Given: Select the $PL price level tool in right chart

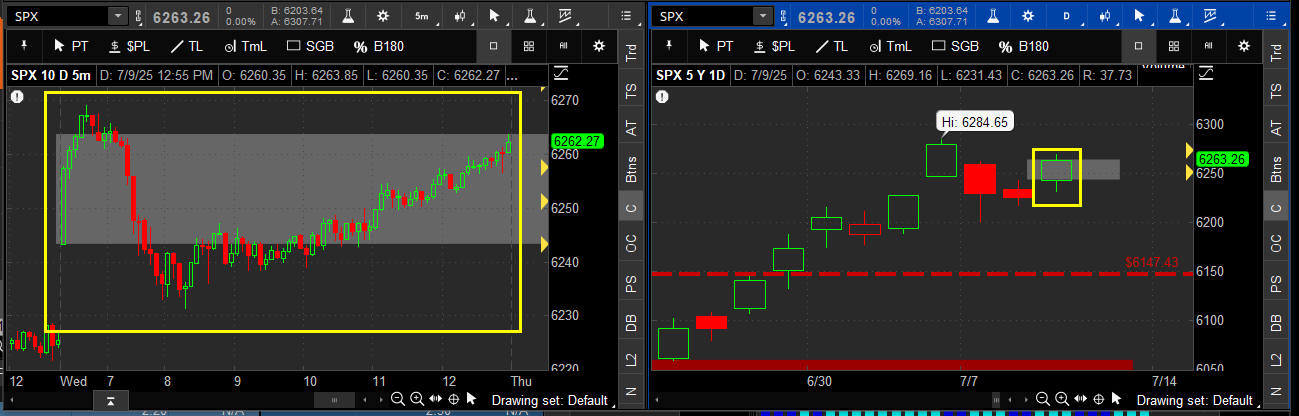Looking at the screenshot, I should click(x=776, y=46).
